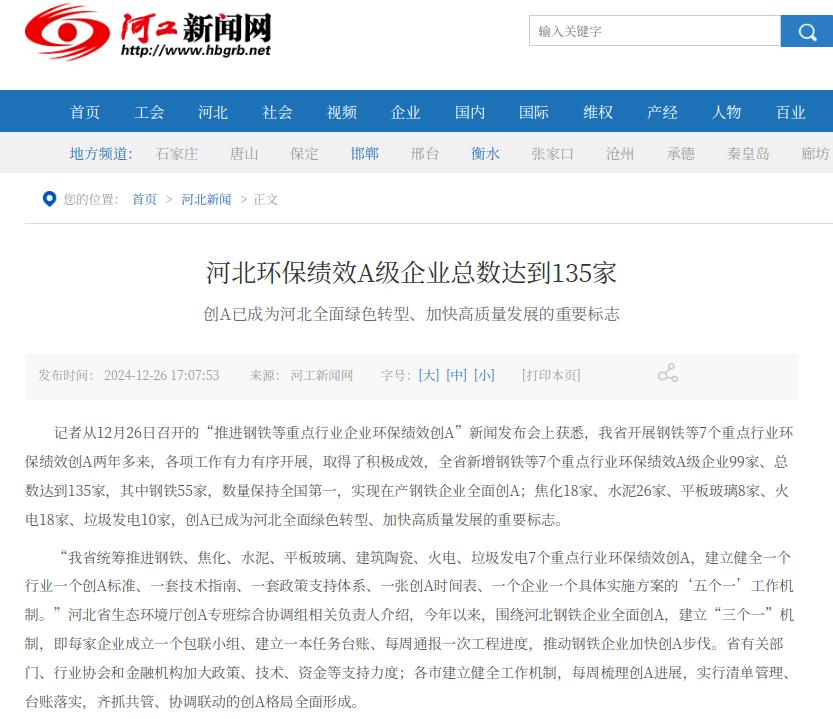Set font size to 小

coord(484,375)
